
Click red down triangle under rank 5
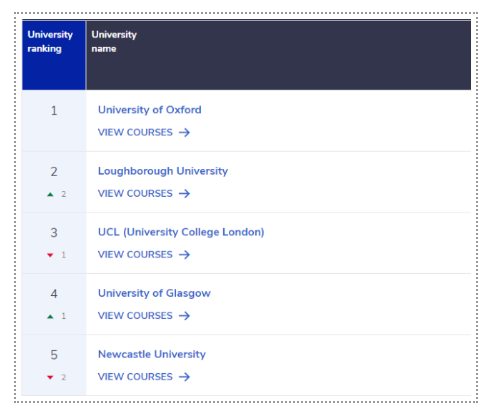[x=50, y=377]
